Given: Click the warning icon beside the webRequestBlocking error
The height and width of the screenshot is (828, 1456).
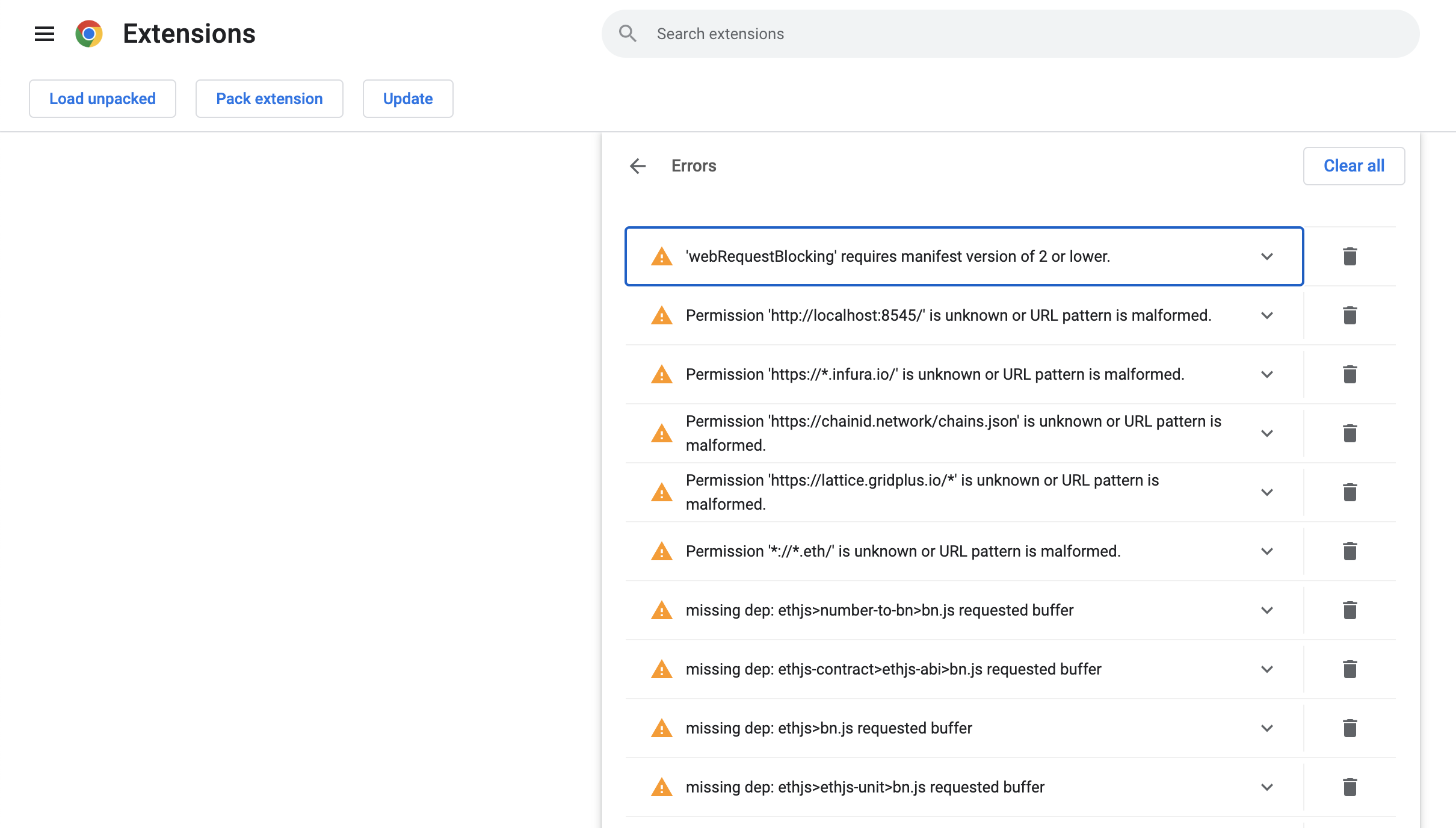Looking at the screenshot, I should (x=661, y=256).
